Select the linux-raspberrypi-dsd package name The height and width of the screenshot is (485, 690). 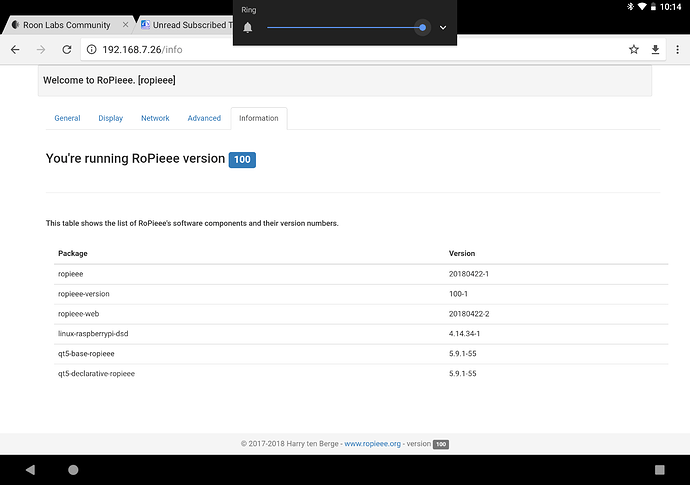click(93, 334)
